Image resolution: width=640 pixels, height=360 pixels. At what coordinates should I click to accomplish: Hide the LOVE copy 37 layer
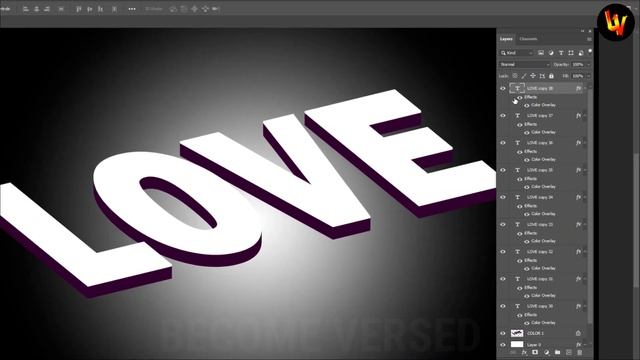503,116
